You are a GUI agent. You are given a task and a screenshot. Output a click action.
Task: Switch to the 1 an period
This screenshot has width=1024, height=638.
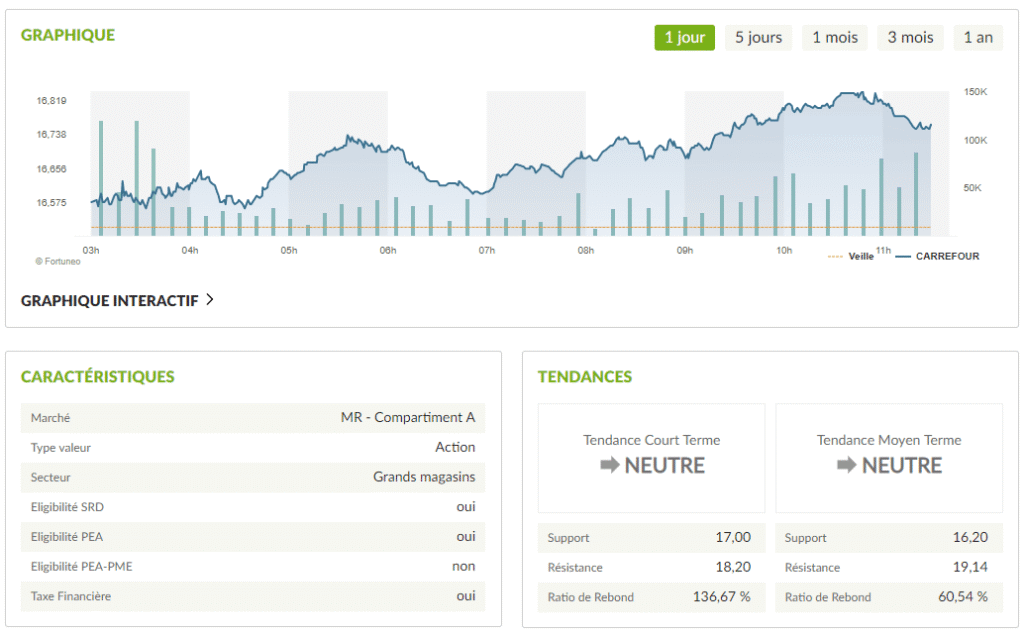click(978, 37)
